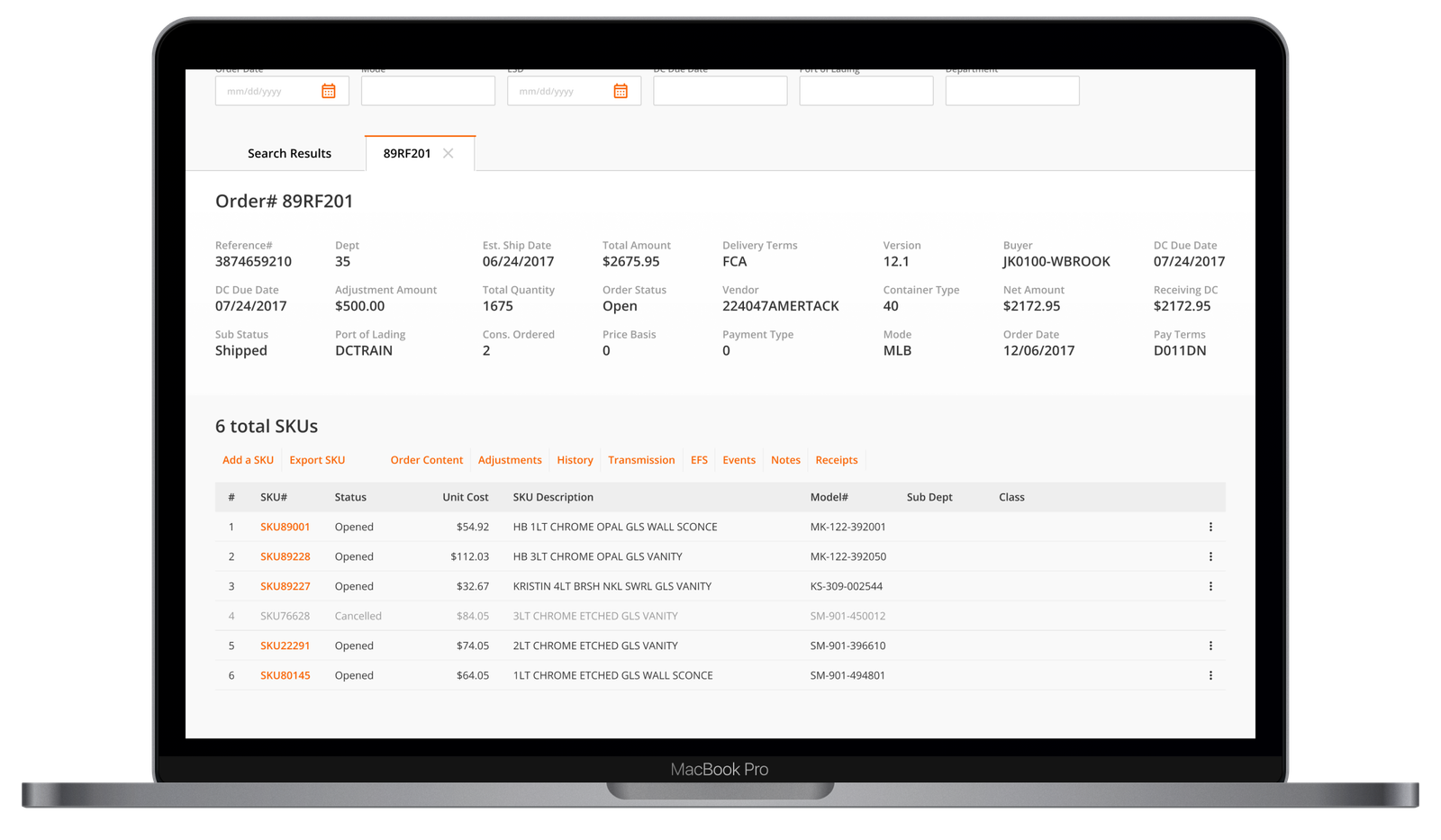This screenshot has height=840, width=1441.
Task: Sort by Unit Cost column header
Action: coord(466,497)
